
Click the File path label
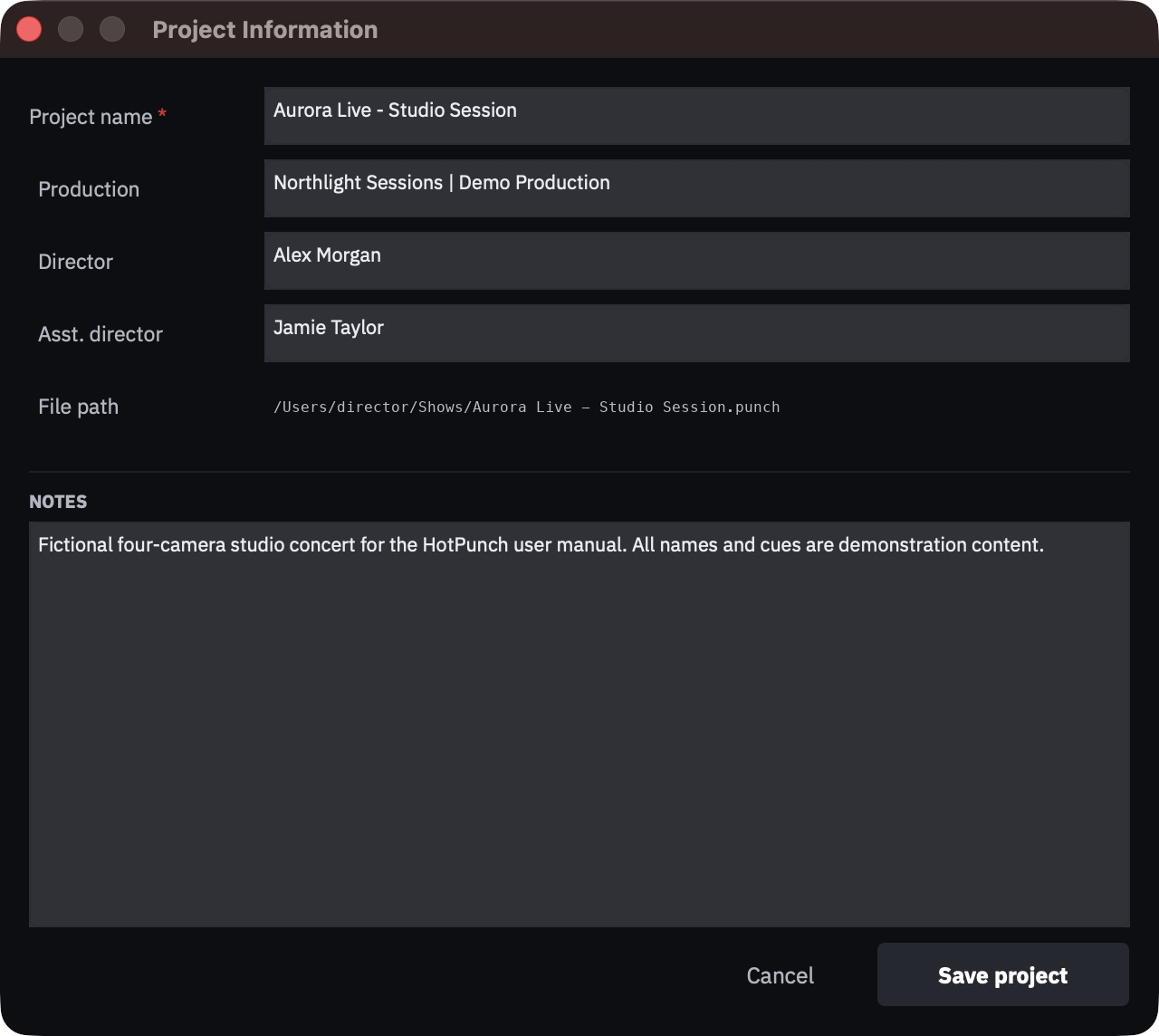tap(79, 407)
